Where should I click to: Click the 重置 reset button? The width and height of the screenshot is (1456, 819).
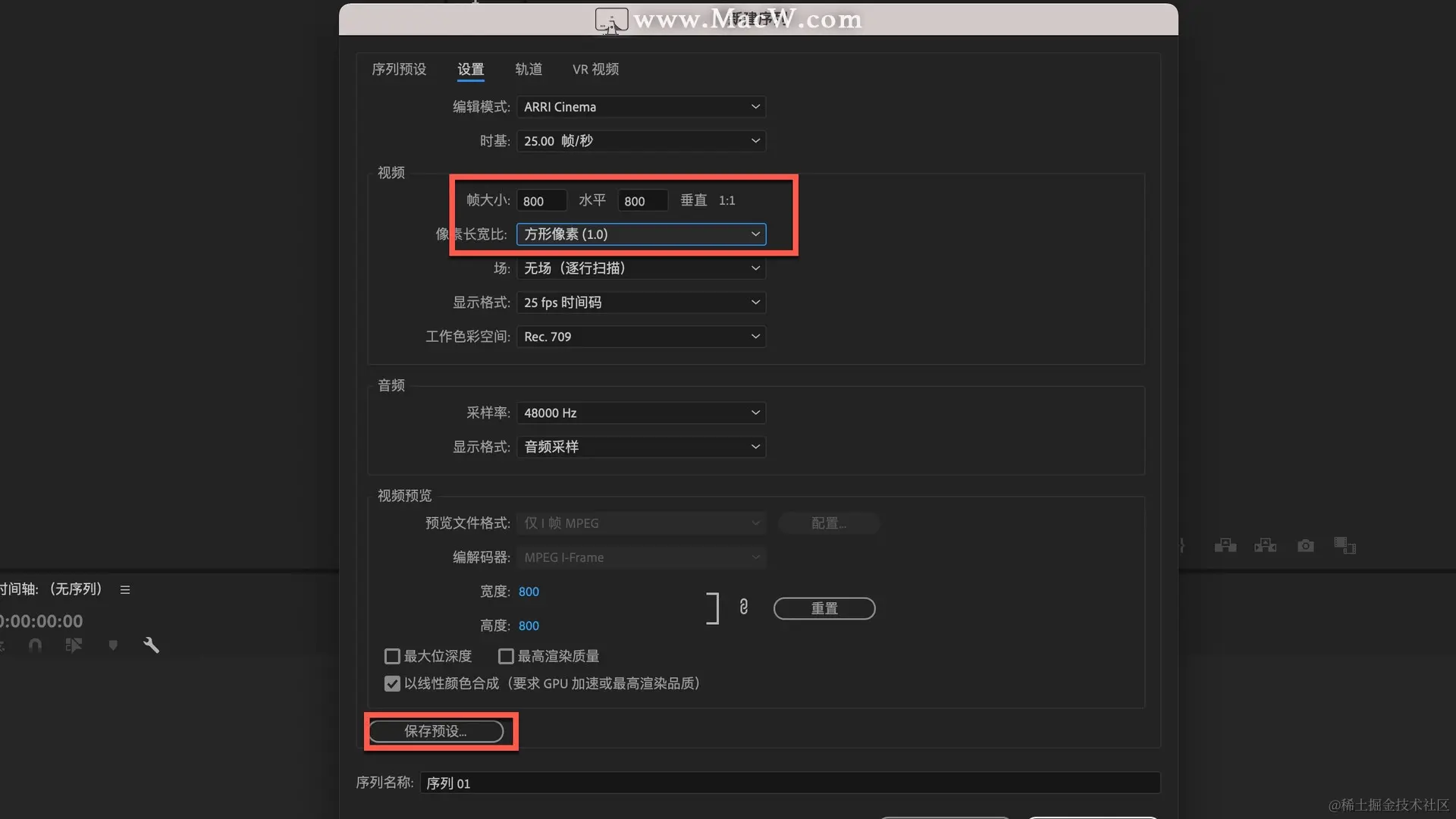824,608
